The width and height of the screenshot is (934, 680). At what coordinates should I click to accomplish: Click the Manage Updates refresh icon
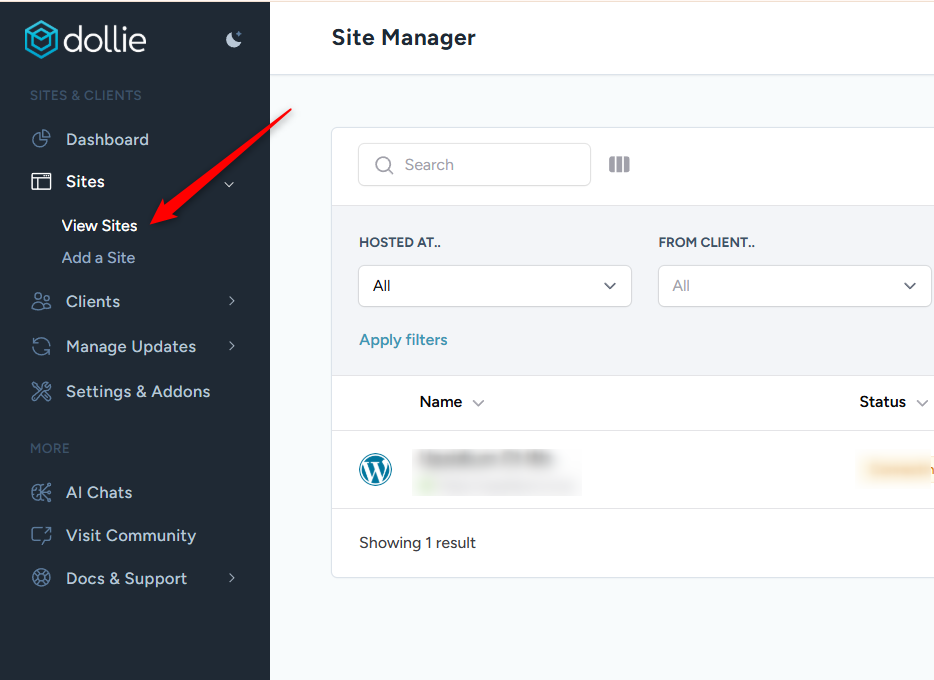(41, 347)
